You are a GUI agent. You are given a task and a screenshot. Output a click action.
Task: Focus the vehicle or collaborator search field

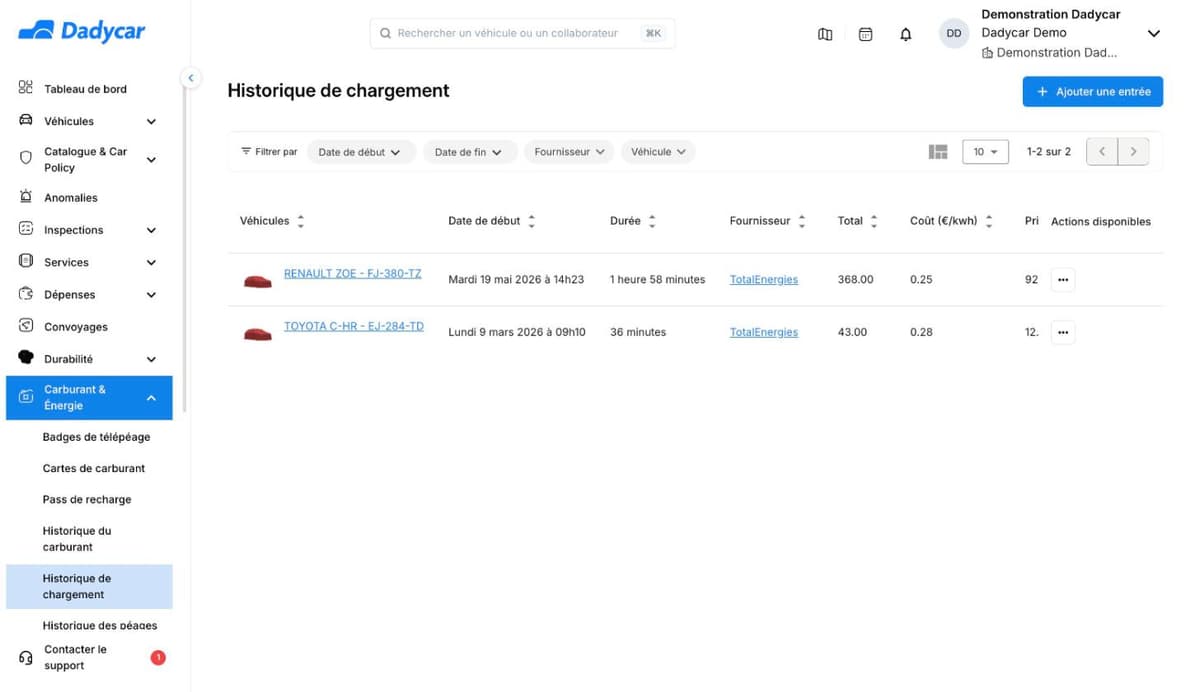point(522,33)
